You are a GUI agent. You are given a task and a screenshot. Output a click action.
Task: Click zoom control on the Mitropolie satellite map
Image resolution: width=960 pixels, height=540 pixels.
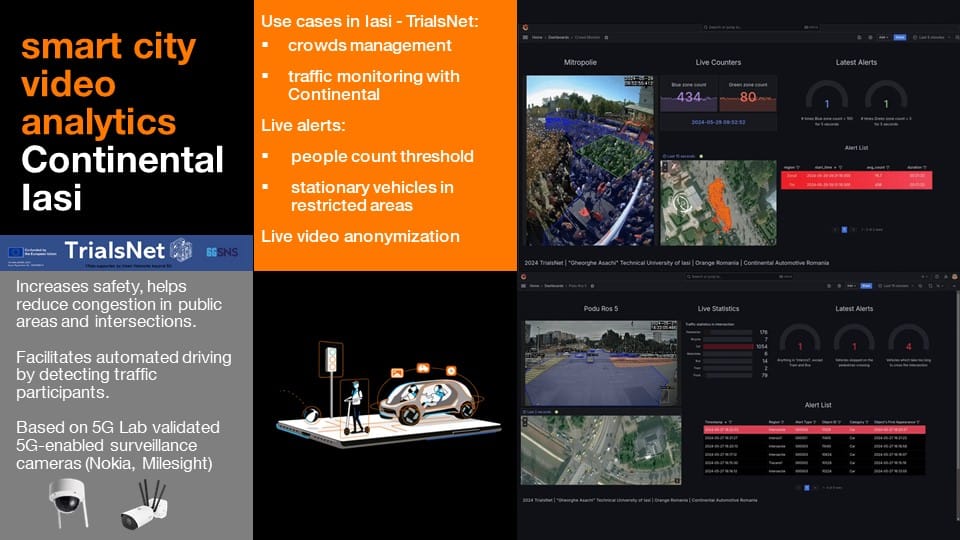point(665,167)
